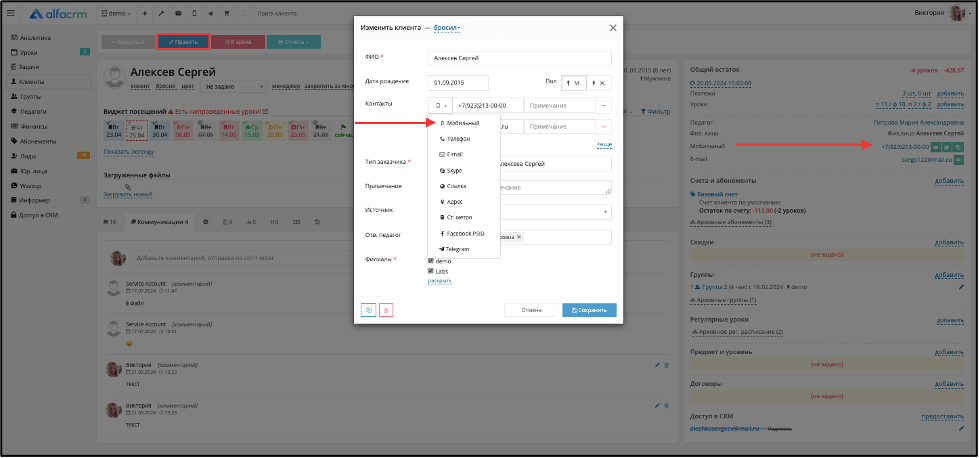Screen dimensions: 979x458
Task: Open the contact type dropdown next to the phone
Action: click(x=439, y=105)
